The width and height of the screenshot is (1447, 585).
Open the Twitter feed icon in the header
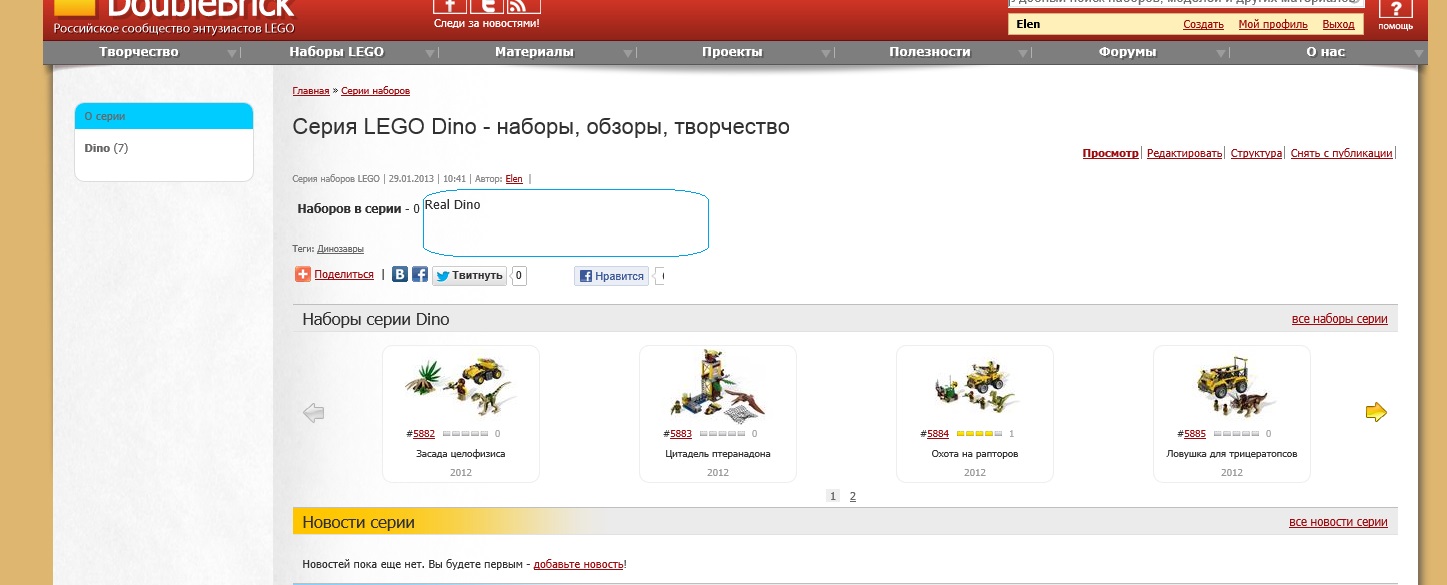[486, 6]
